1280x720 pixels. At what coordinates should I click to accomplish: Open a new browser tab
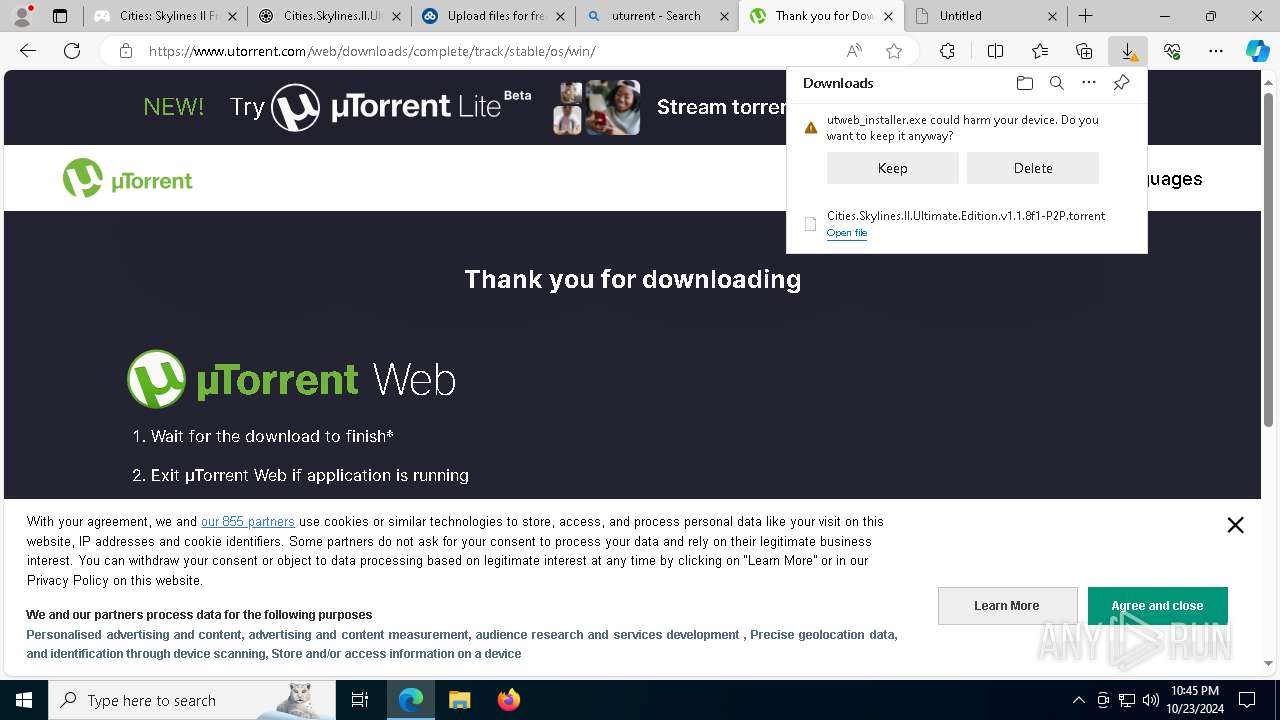pyautogui.click(x=1085, y=16)
